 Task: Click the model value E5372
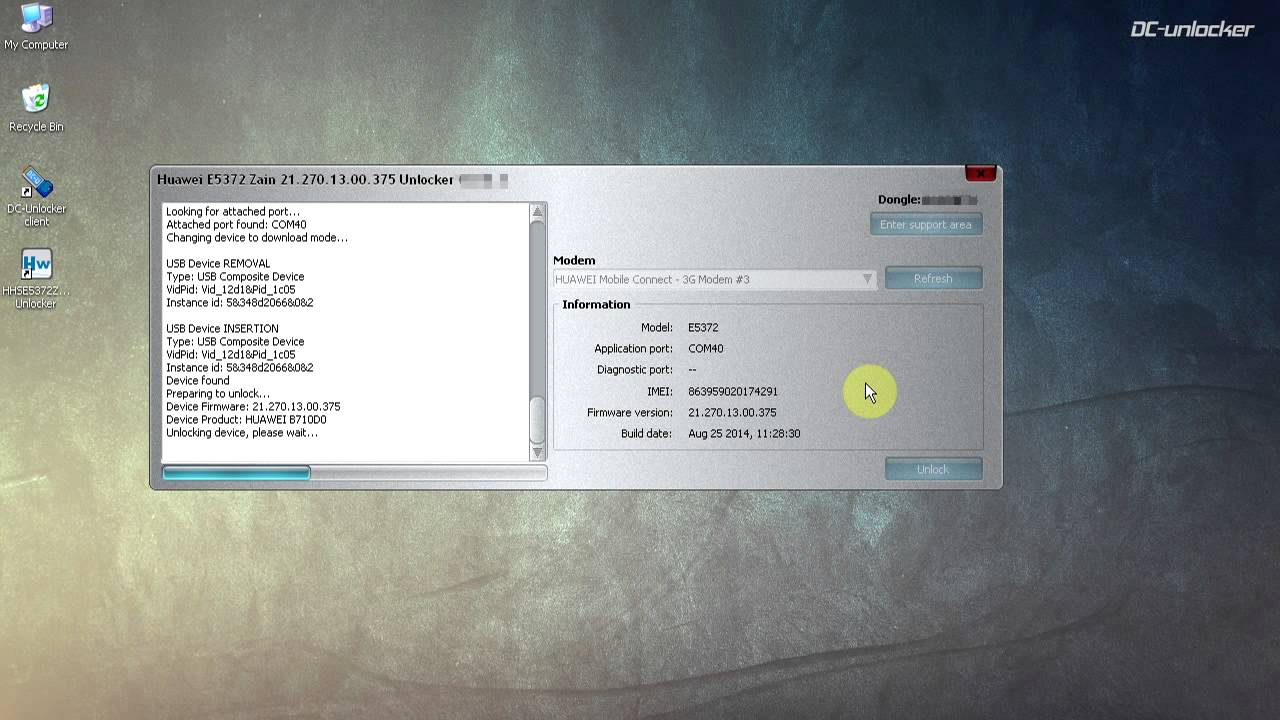tap(703, 327)
